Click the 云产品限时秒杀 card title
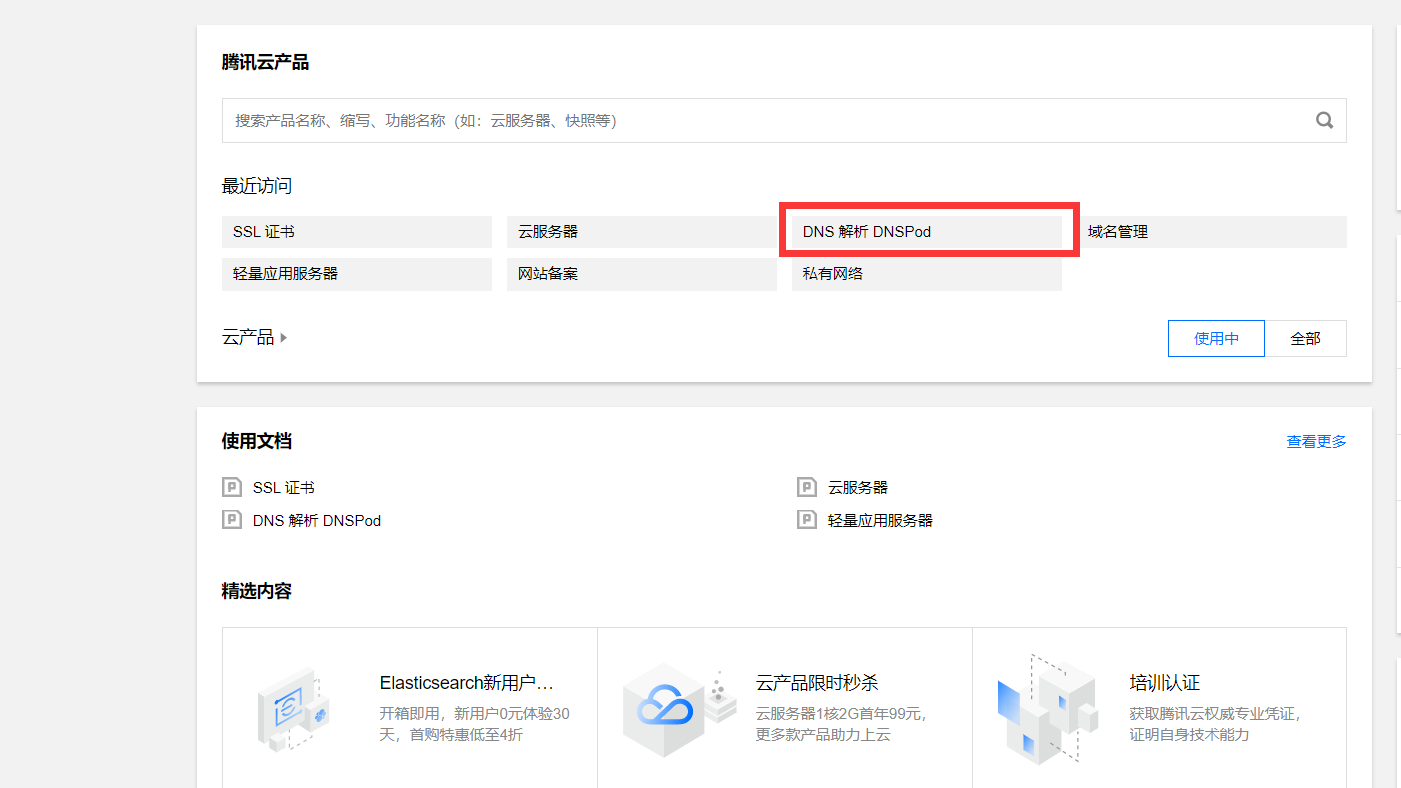Viewport: 1401px width, 788px height. (x=817, y=683)
